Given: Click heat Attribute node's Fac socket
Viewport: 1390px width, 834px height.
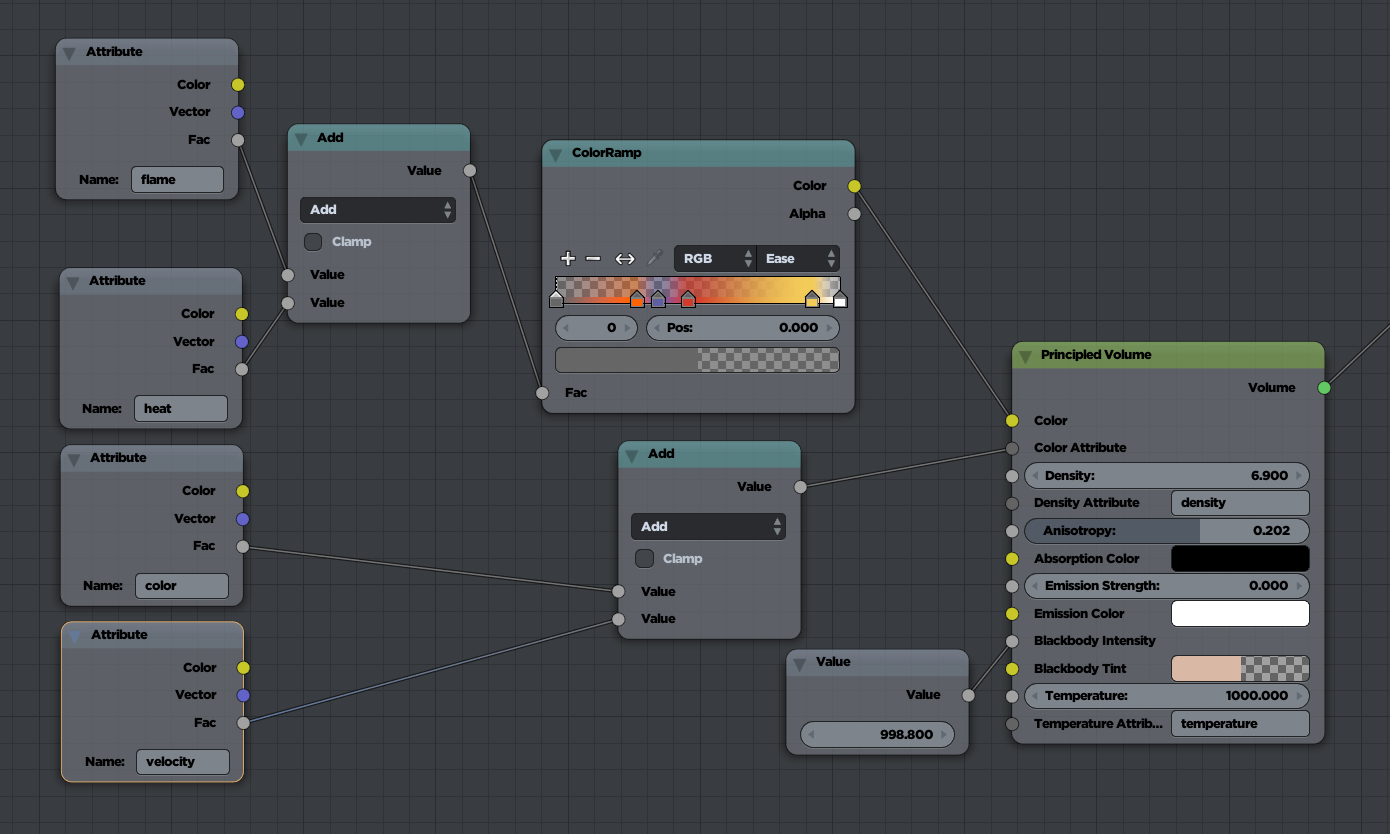Looking at the screenshot, I should (241, 369).
